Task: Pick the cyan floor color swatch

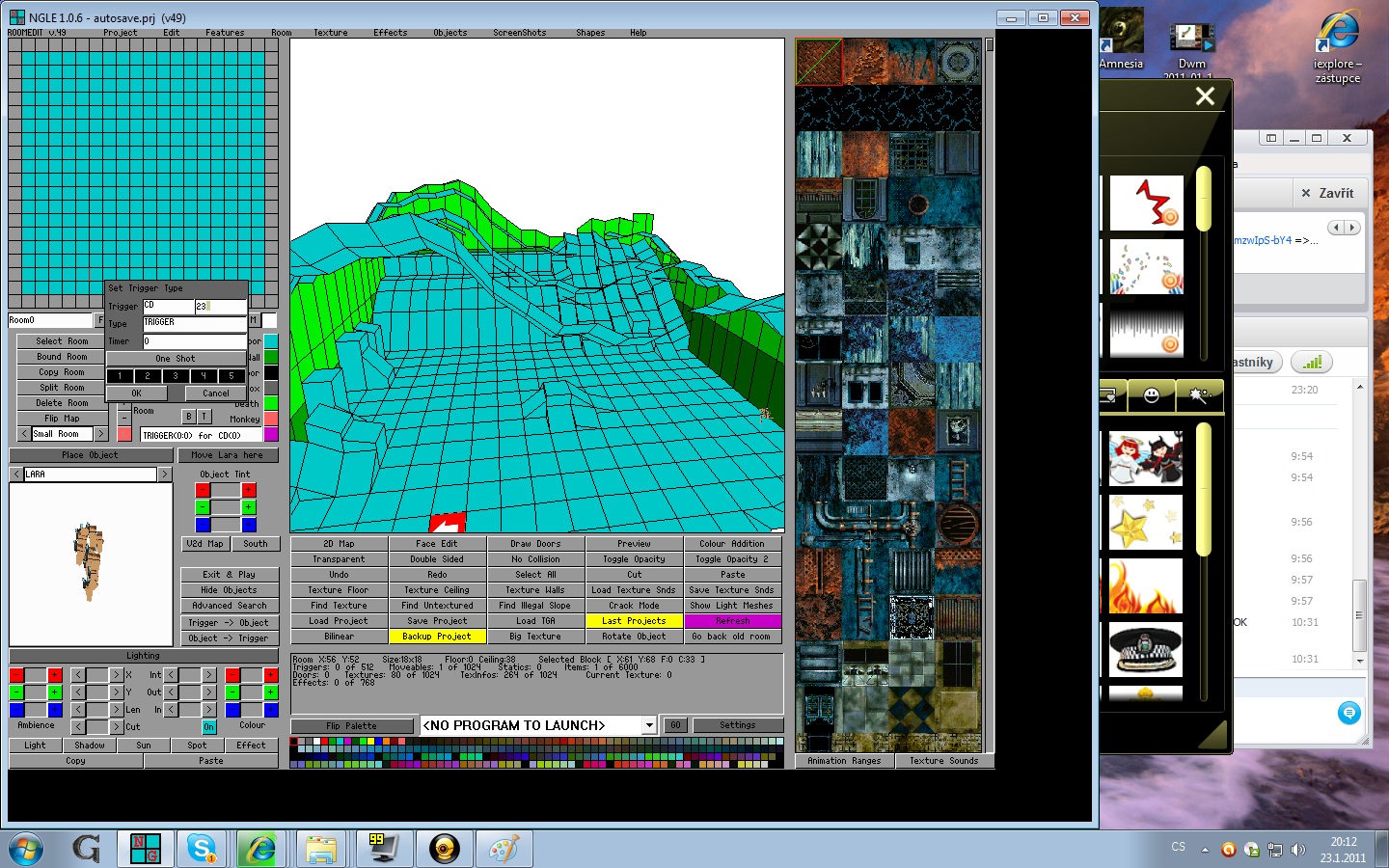Action: click(x=271, y=341)
